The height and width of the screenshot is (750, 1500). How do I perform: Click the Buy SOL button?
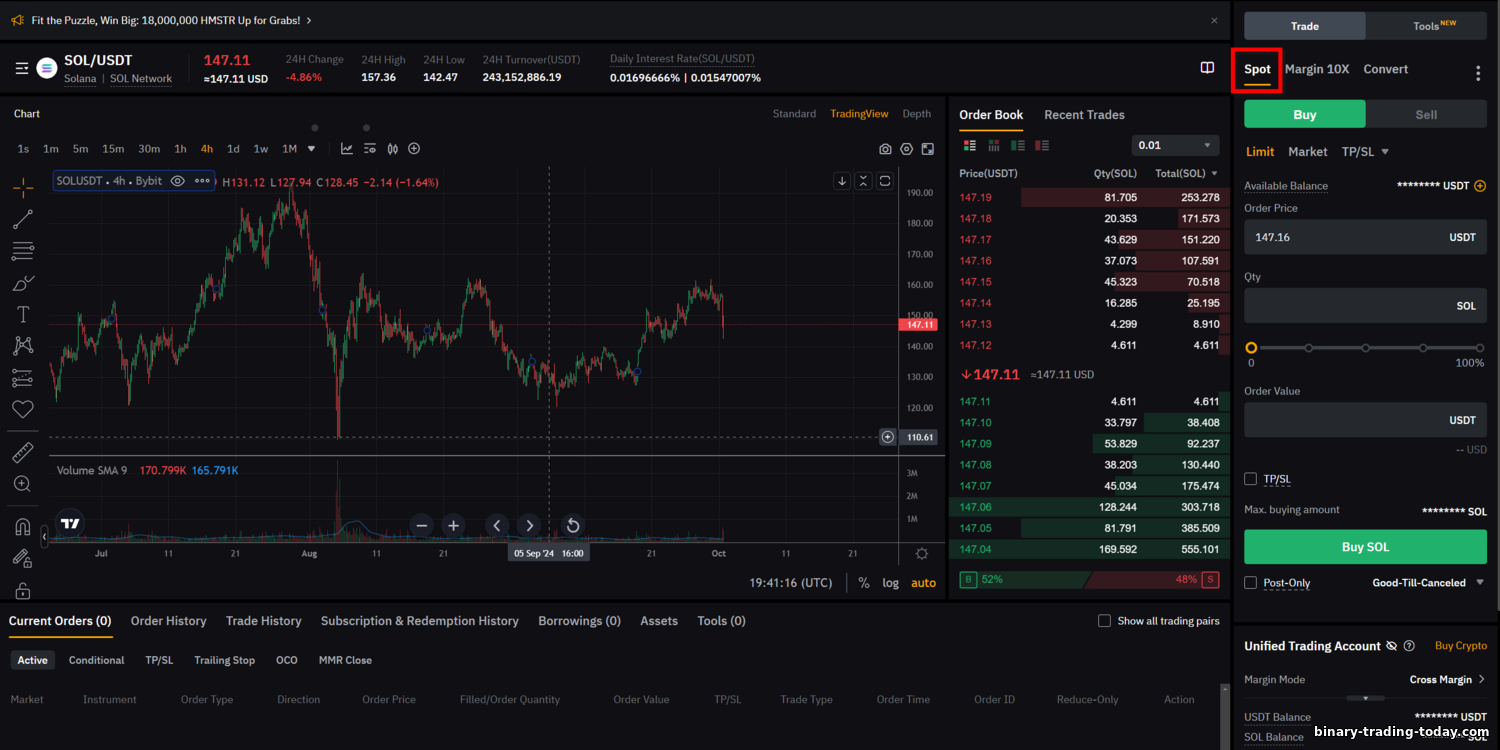pos(1365,547)
